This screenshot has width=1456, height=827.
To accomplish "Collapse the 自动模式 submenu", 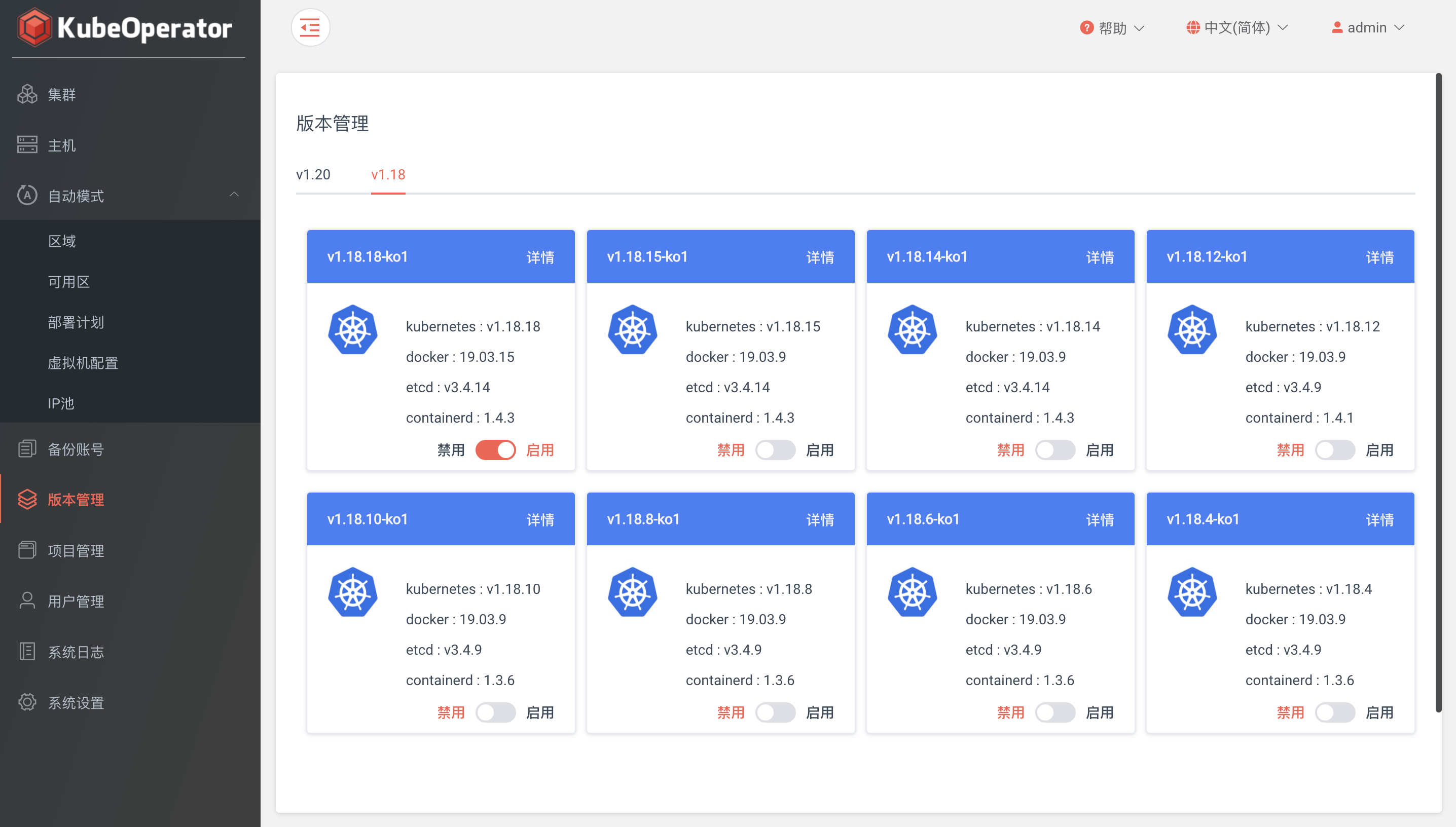I will pyautogui.click(x=234, y=195).
